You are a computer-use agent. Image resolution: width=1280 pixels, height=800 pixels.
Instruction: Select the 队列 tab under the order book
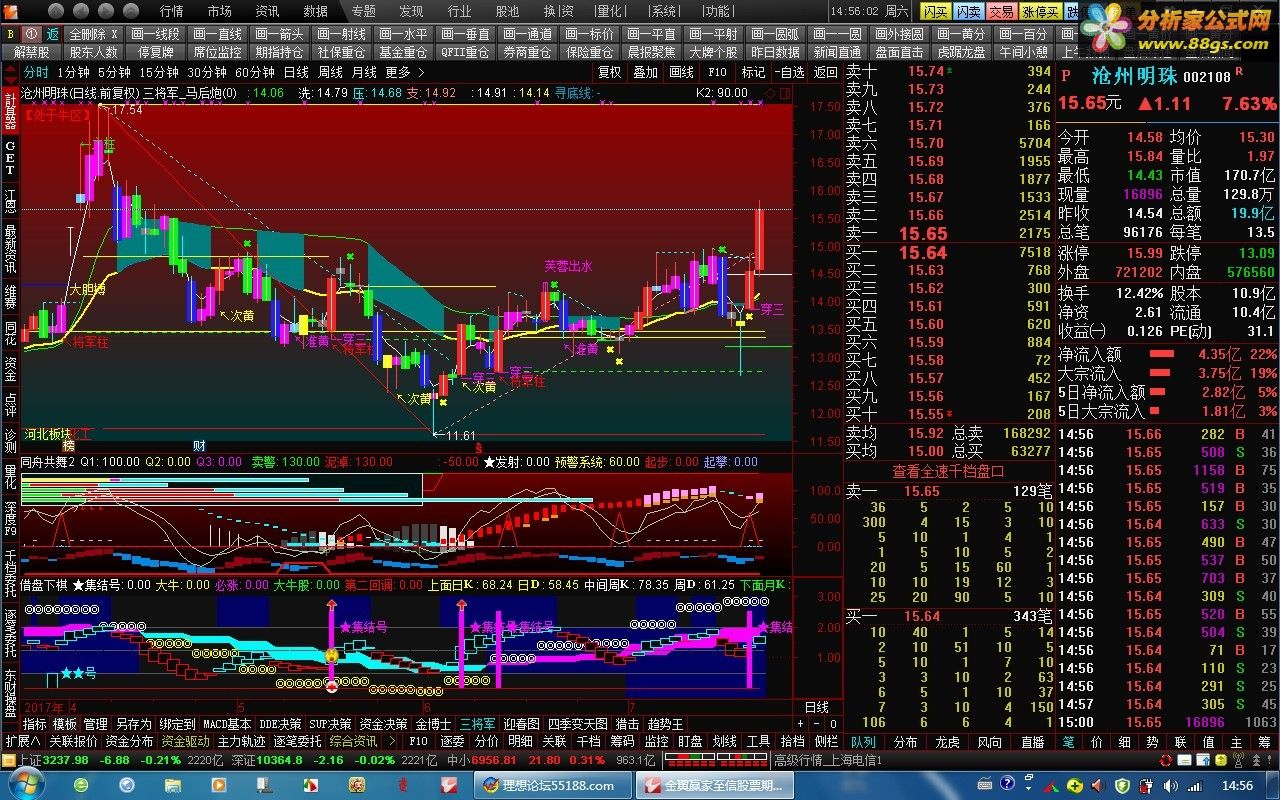click(863, 742)
